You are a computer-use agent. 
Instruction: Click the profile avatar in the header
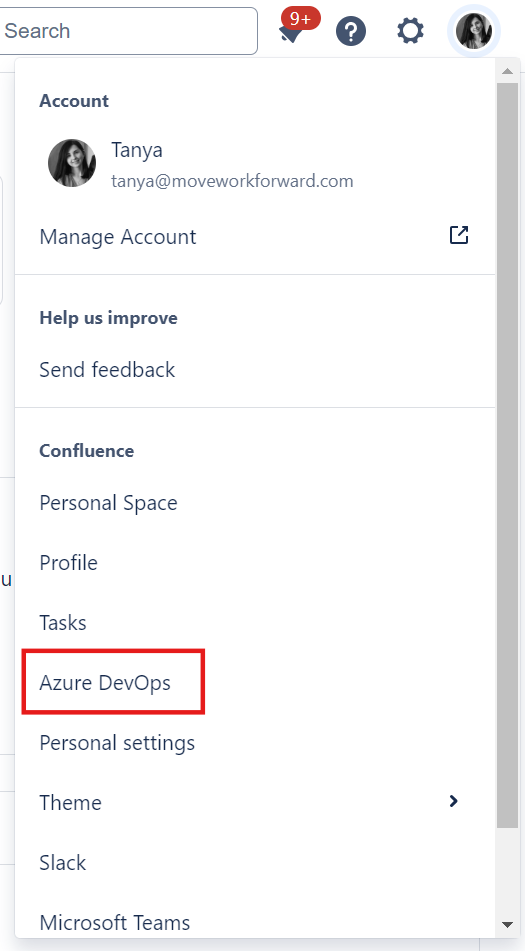click(x=474, y=31)
